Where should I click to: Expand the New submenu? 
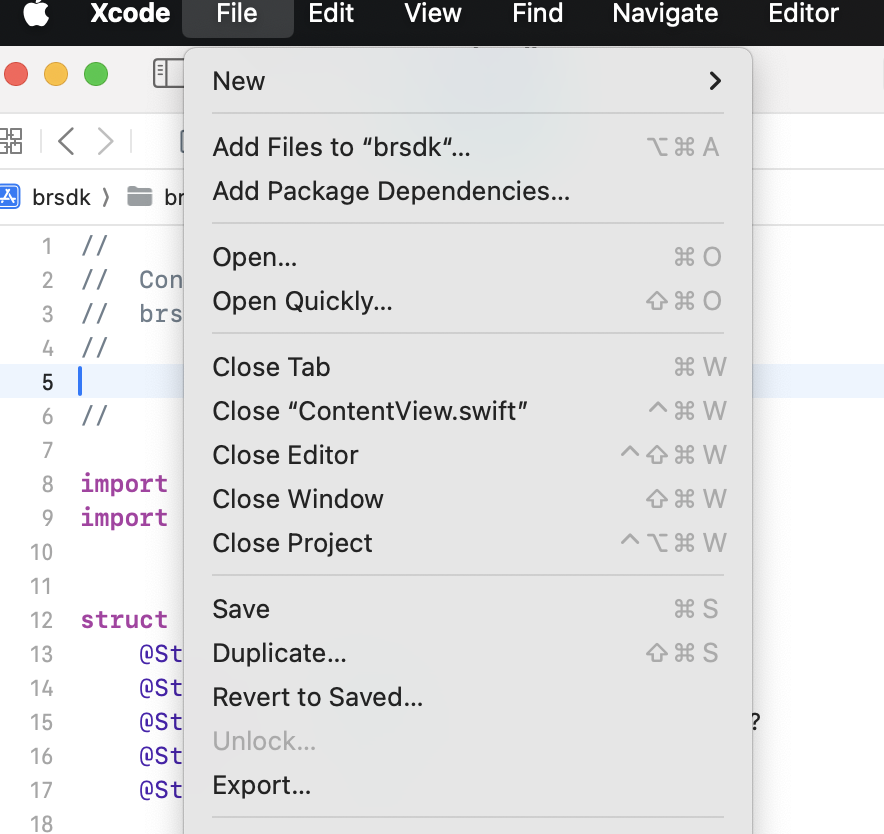[x=468, y=81]
